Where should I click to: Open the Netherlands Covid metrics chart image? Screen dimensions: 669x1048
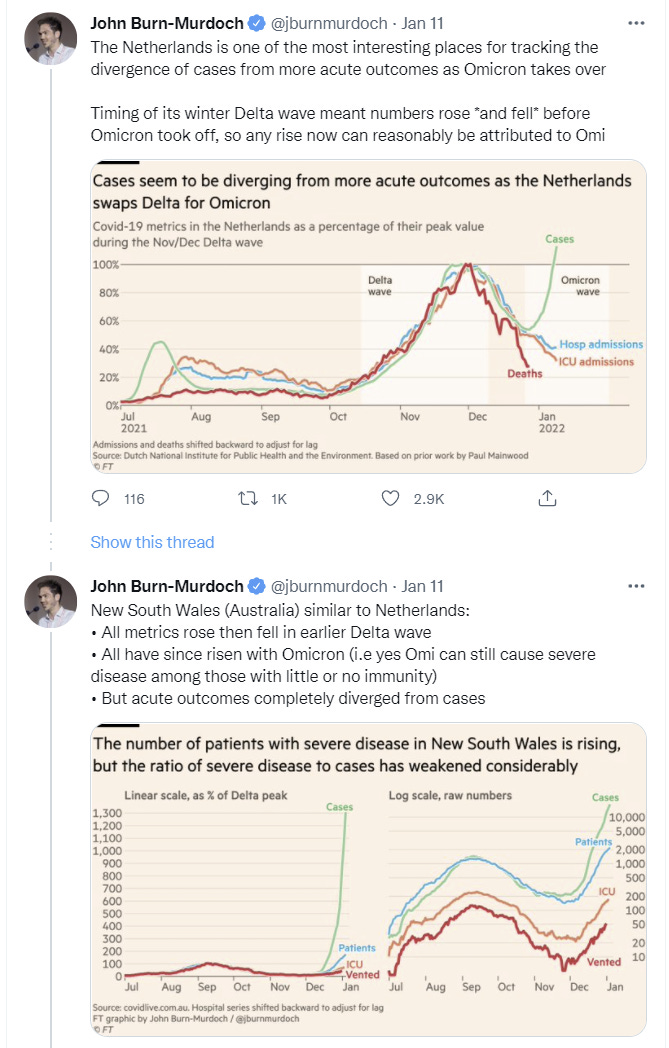point(368,317)
